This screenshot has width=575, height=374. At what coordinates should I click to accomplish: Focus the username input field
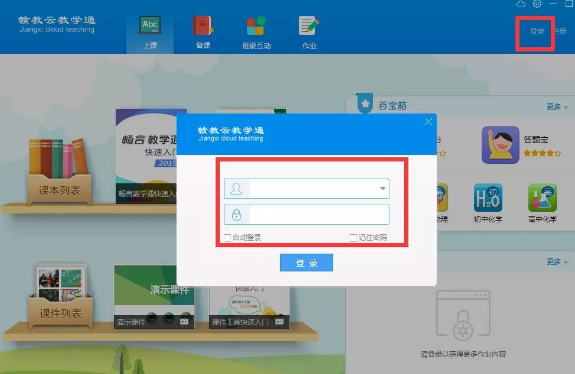(x=307, y=188)
